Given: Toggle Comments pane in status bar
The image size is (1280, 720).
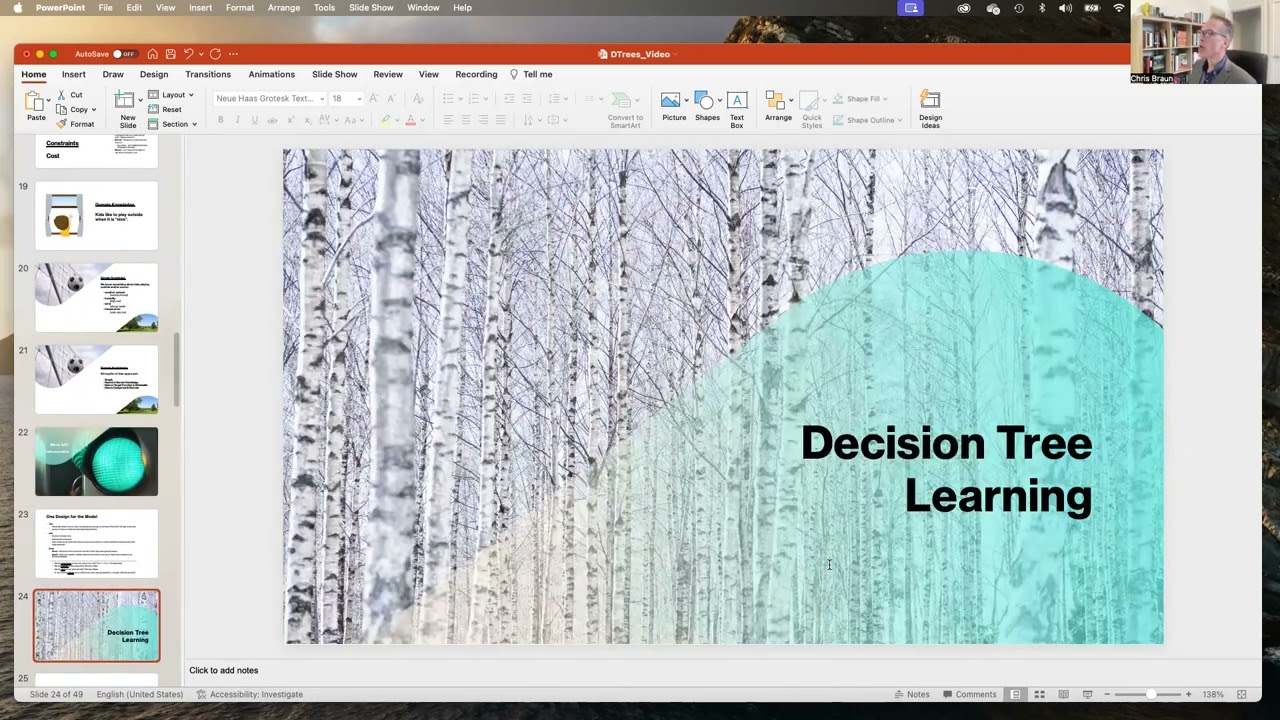Looking at the screenshot, I should pyautogui.click(x=969, y=694).
